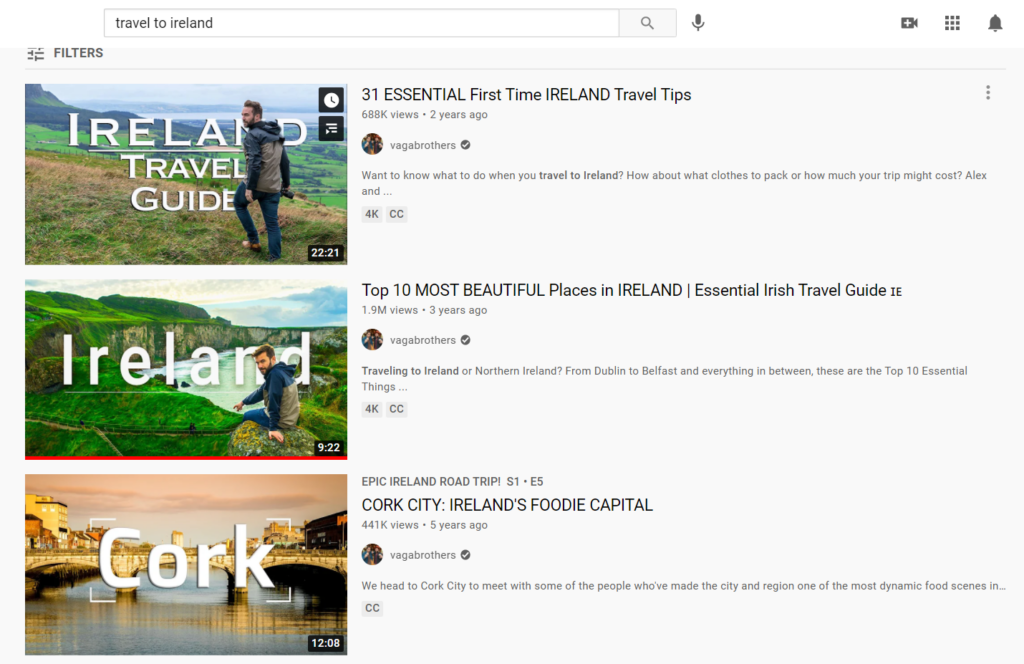Click 'EPIC IRELAND ROAD TRIP!' series label
1024x664 pixels.
point(430,481)
